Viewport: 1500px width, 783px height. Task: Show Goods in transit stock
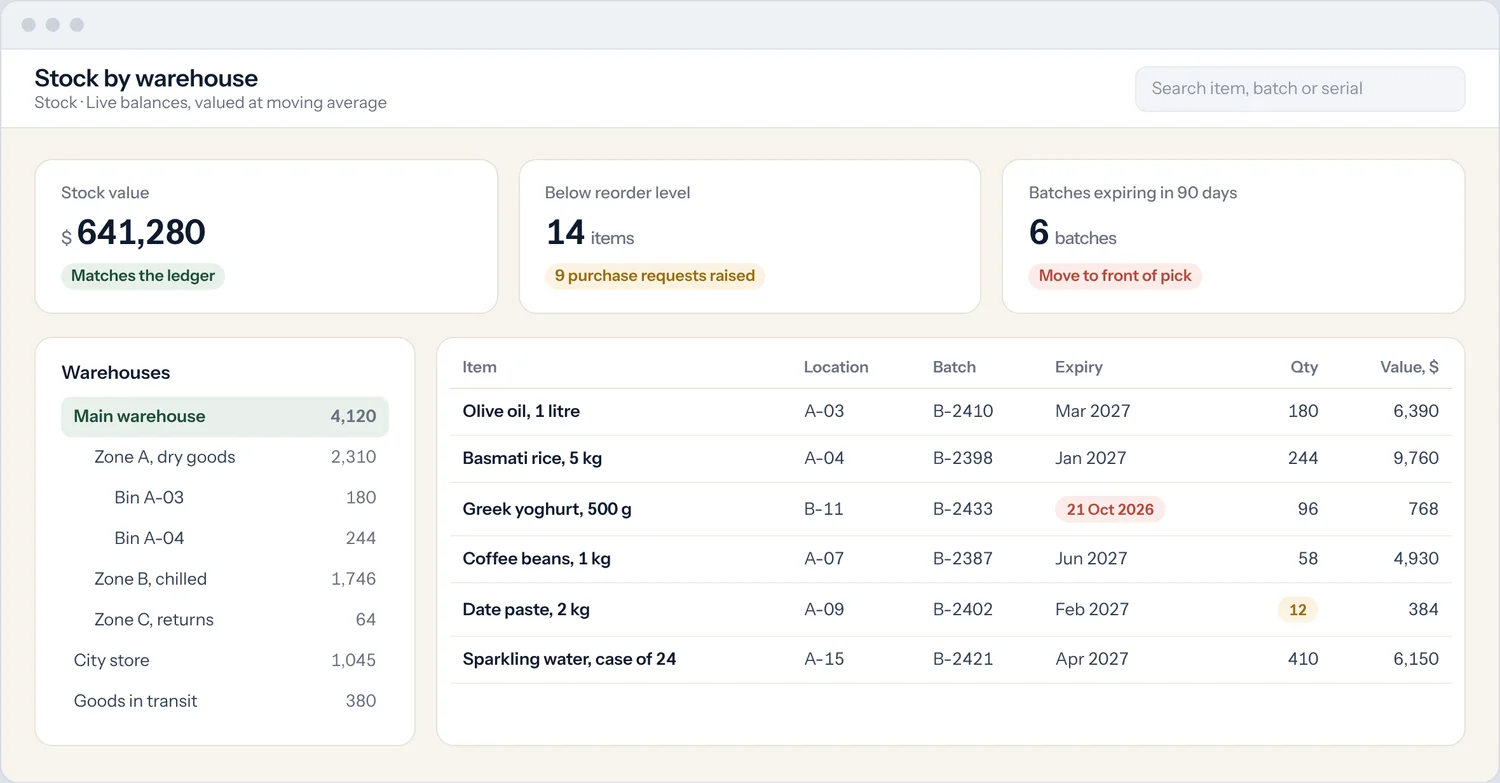click(225, 701)
